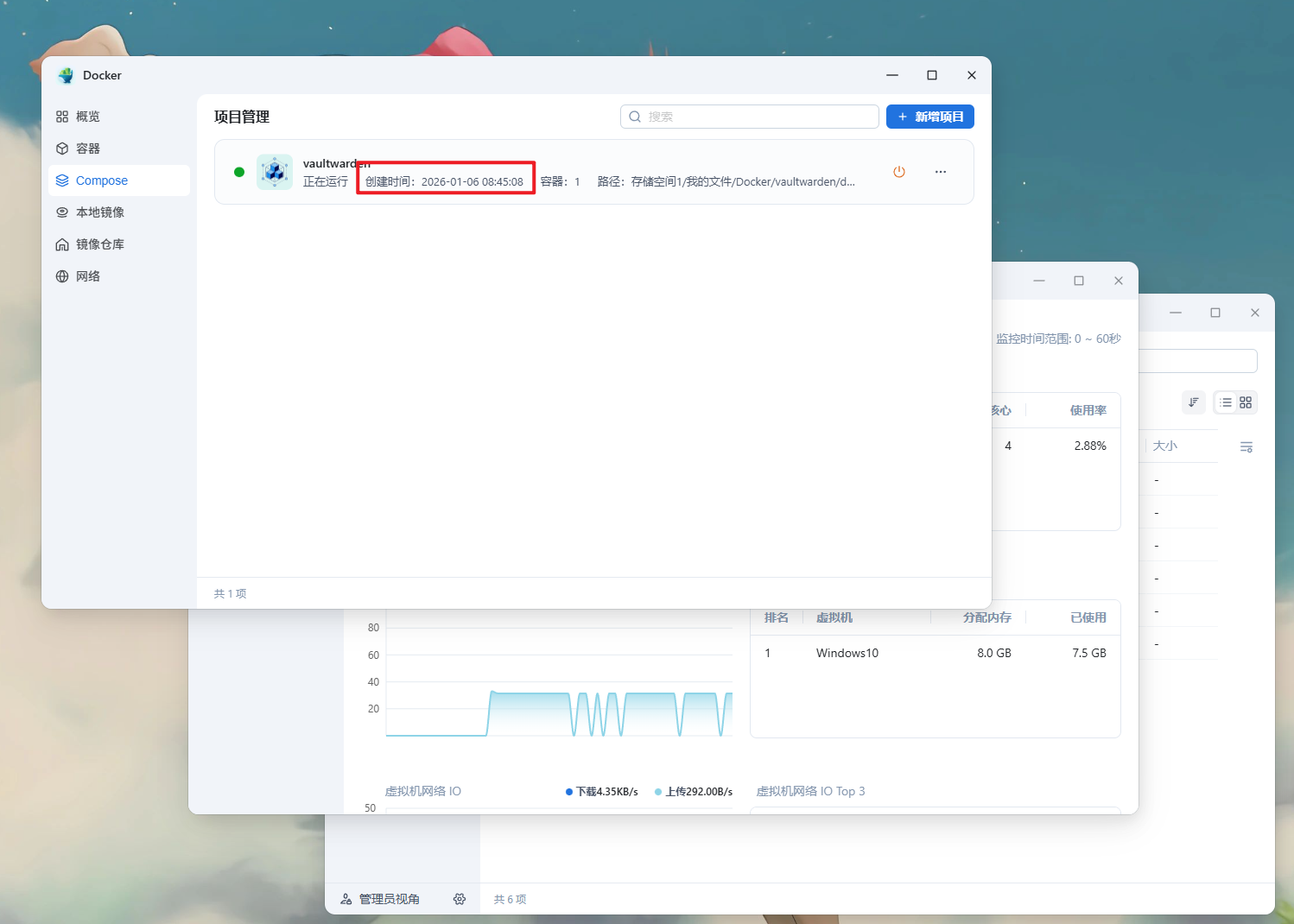Click the 虚拟机网络 IO Top 3 title
Viewport: 1294px width, 924px height.
point(810,791)
